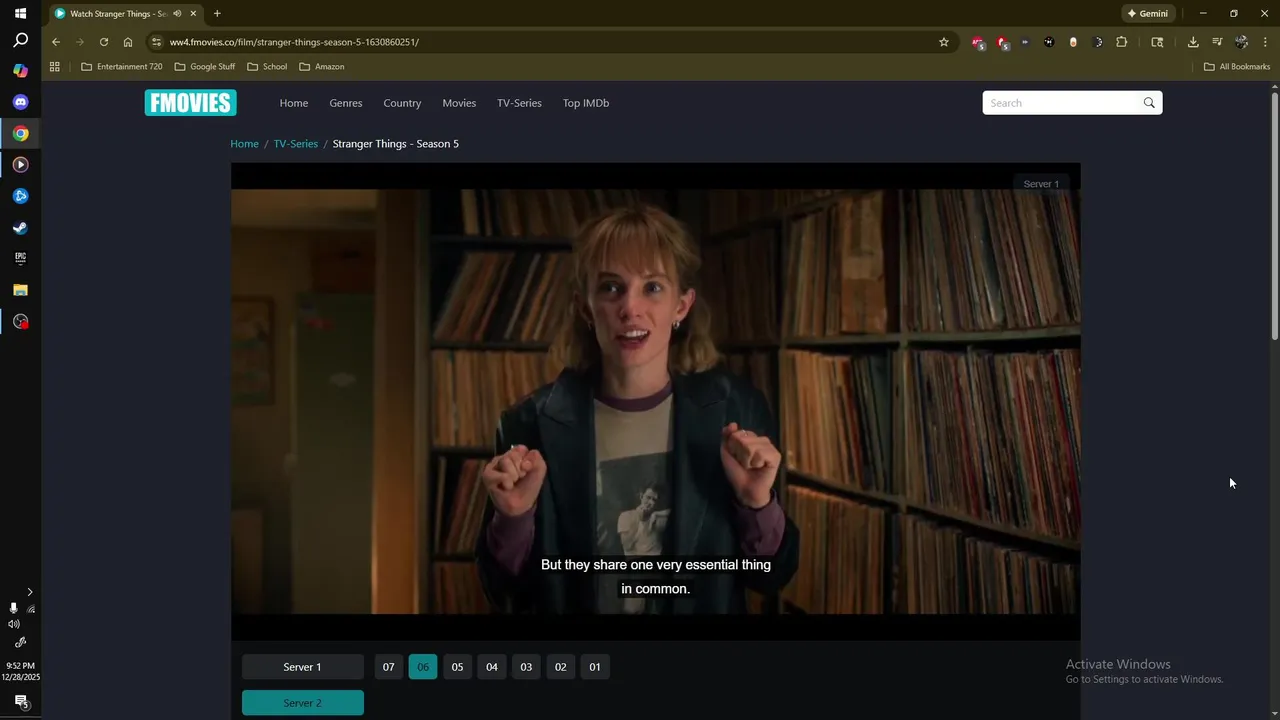Image resolution: width=1280 pixels, height=720 pixels.
Task: Reload the page
Action: (x=103, y=42)
